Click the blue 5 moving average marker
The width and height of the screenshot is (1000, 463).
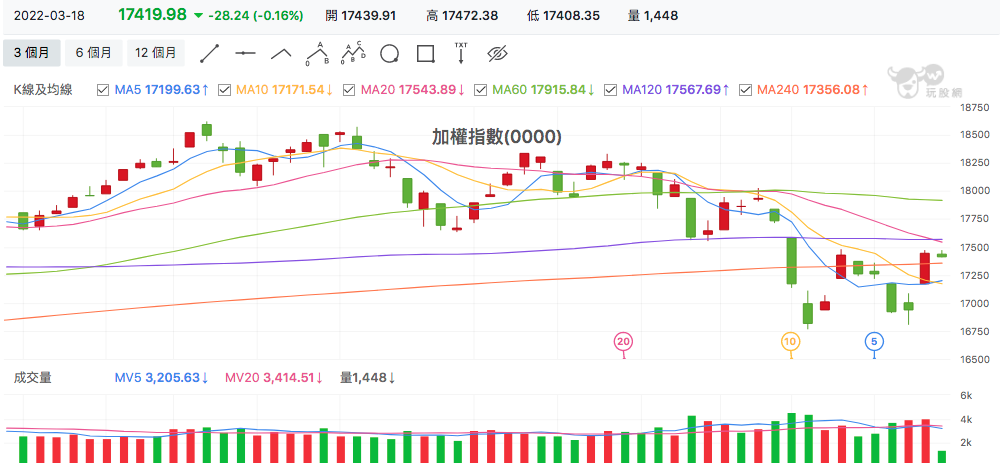[874, 342]
